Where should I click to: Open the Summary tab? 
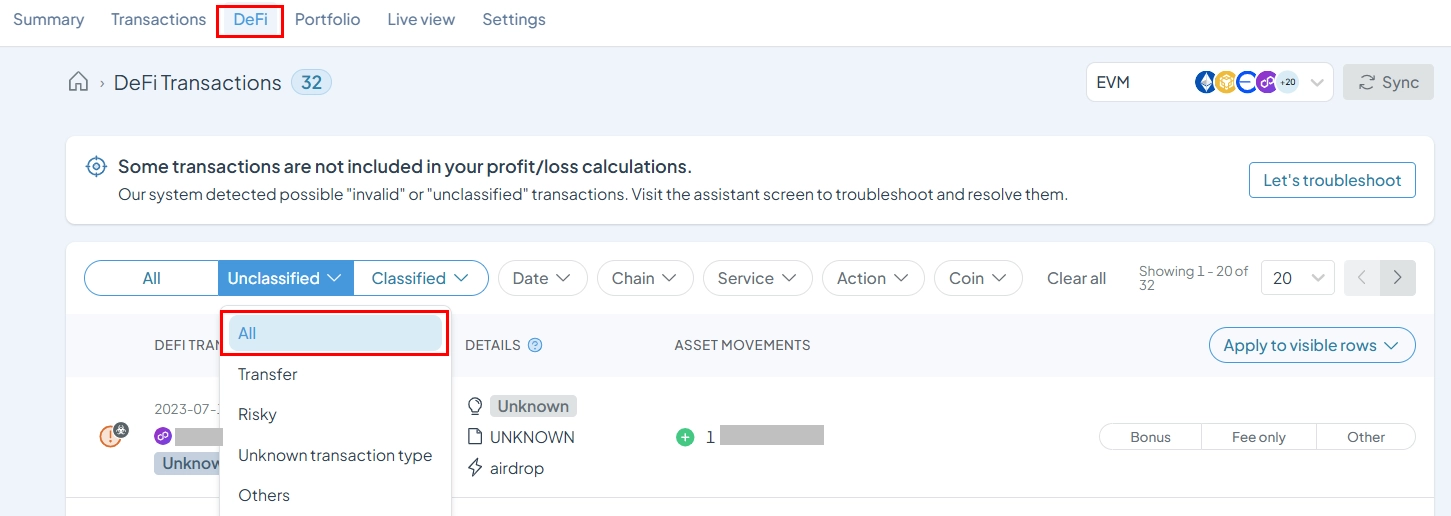click(48, 20)
